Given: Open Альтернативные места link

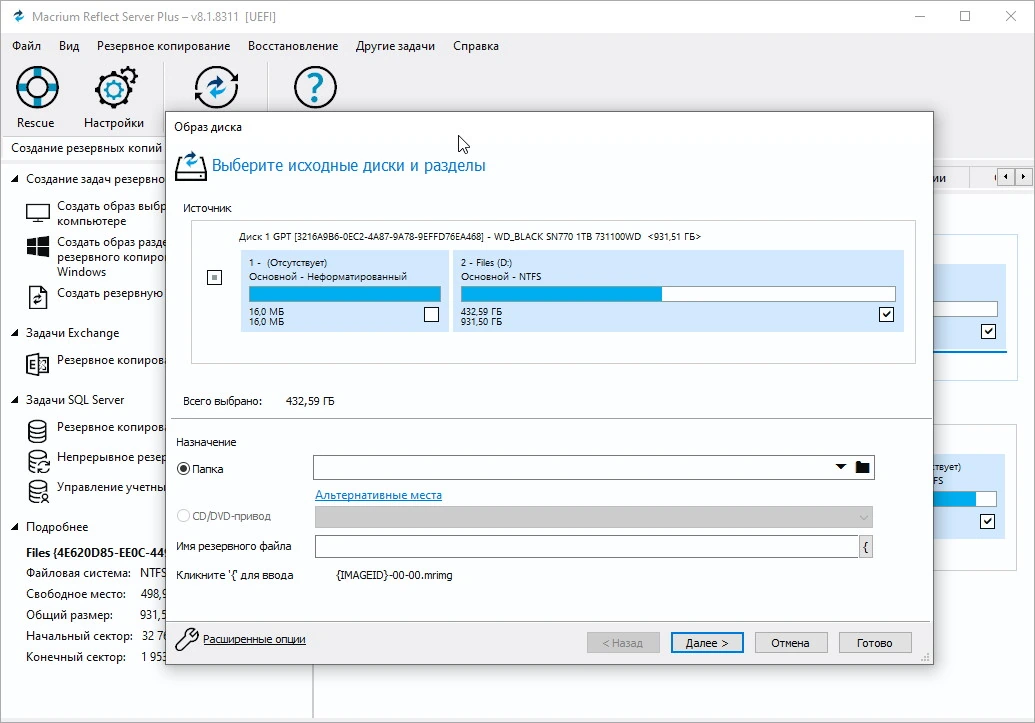Looking at the screenshot, I should 378,495.
